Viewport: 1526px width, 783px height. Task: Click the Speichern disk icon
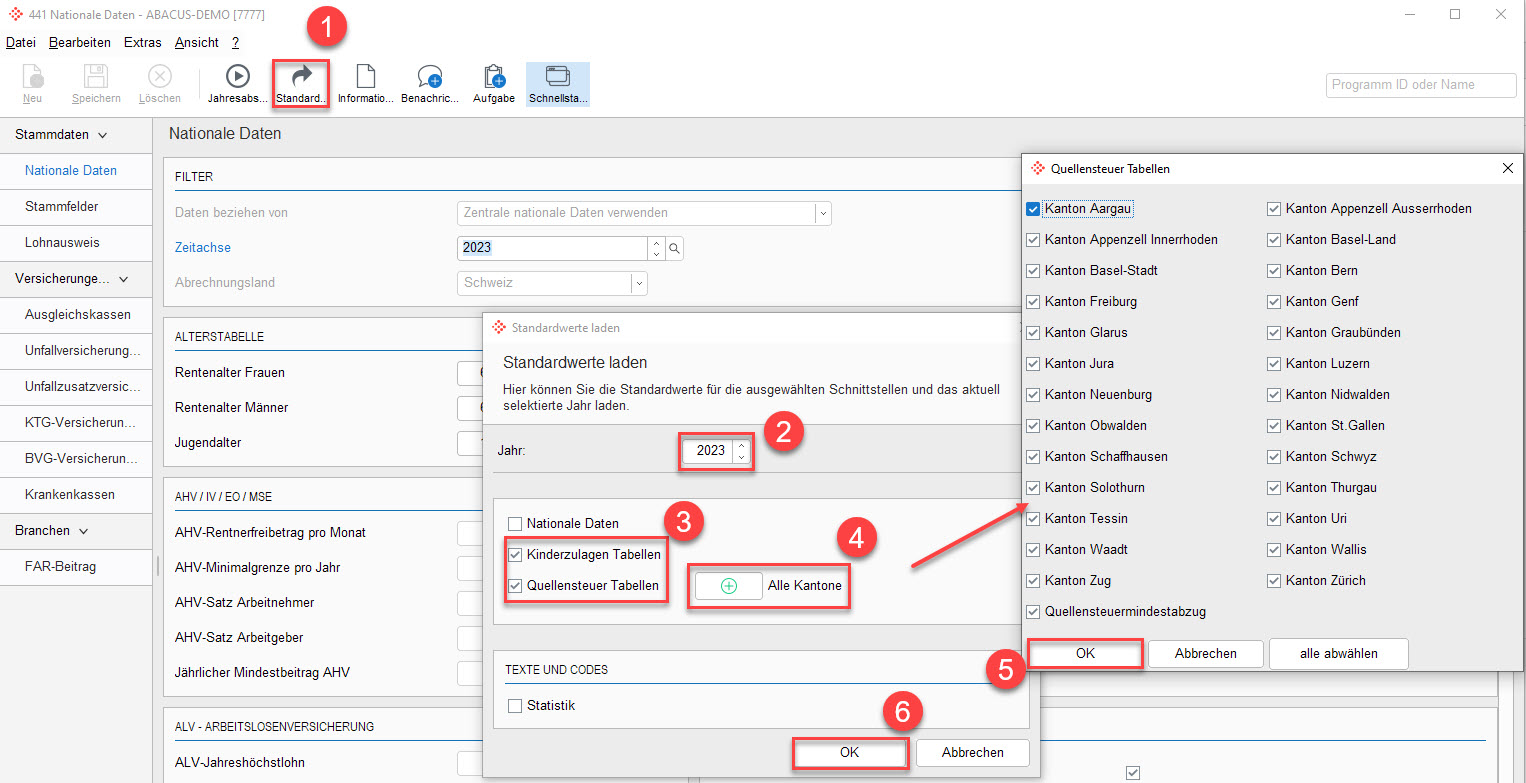click(x=96, y=77)
